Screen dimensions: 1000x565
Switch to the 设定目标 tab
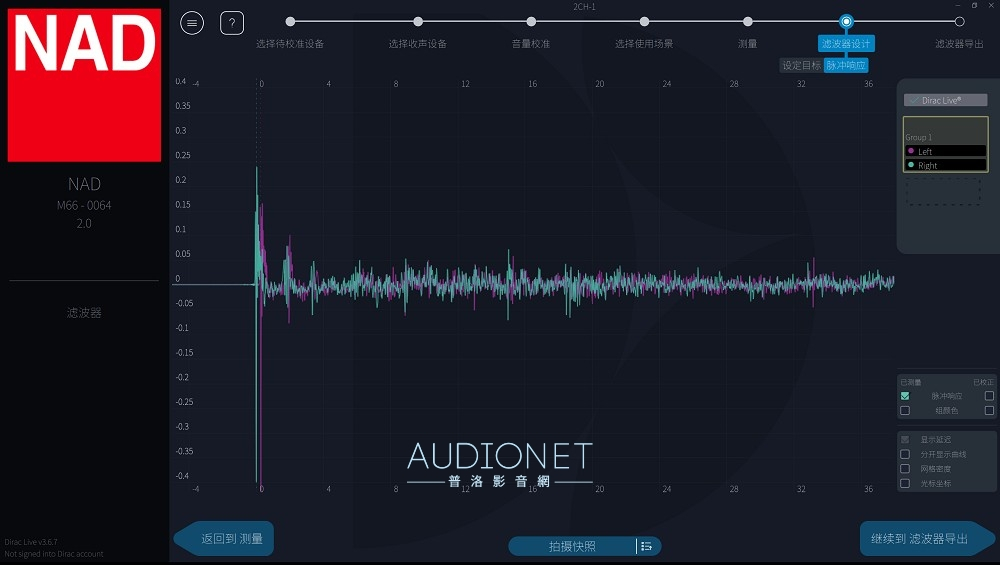[x=802, y=65]
